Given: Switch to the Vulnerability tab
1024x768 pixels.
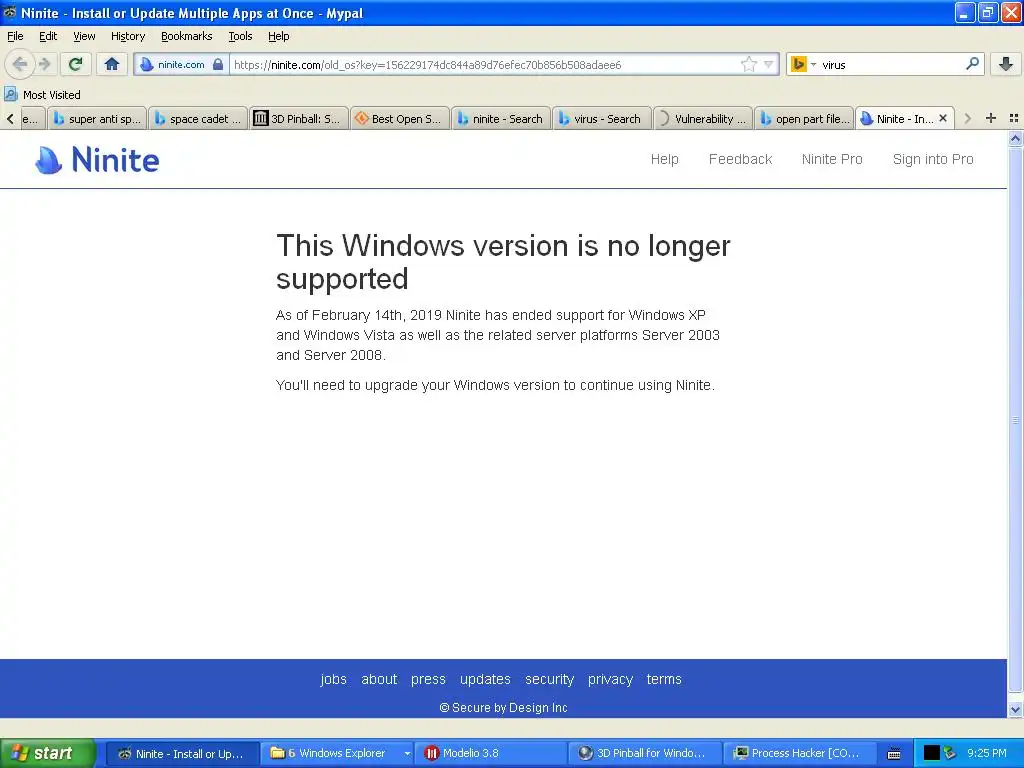Looking at the screenshot, I should click(703, 118).
